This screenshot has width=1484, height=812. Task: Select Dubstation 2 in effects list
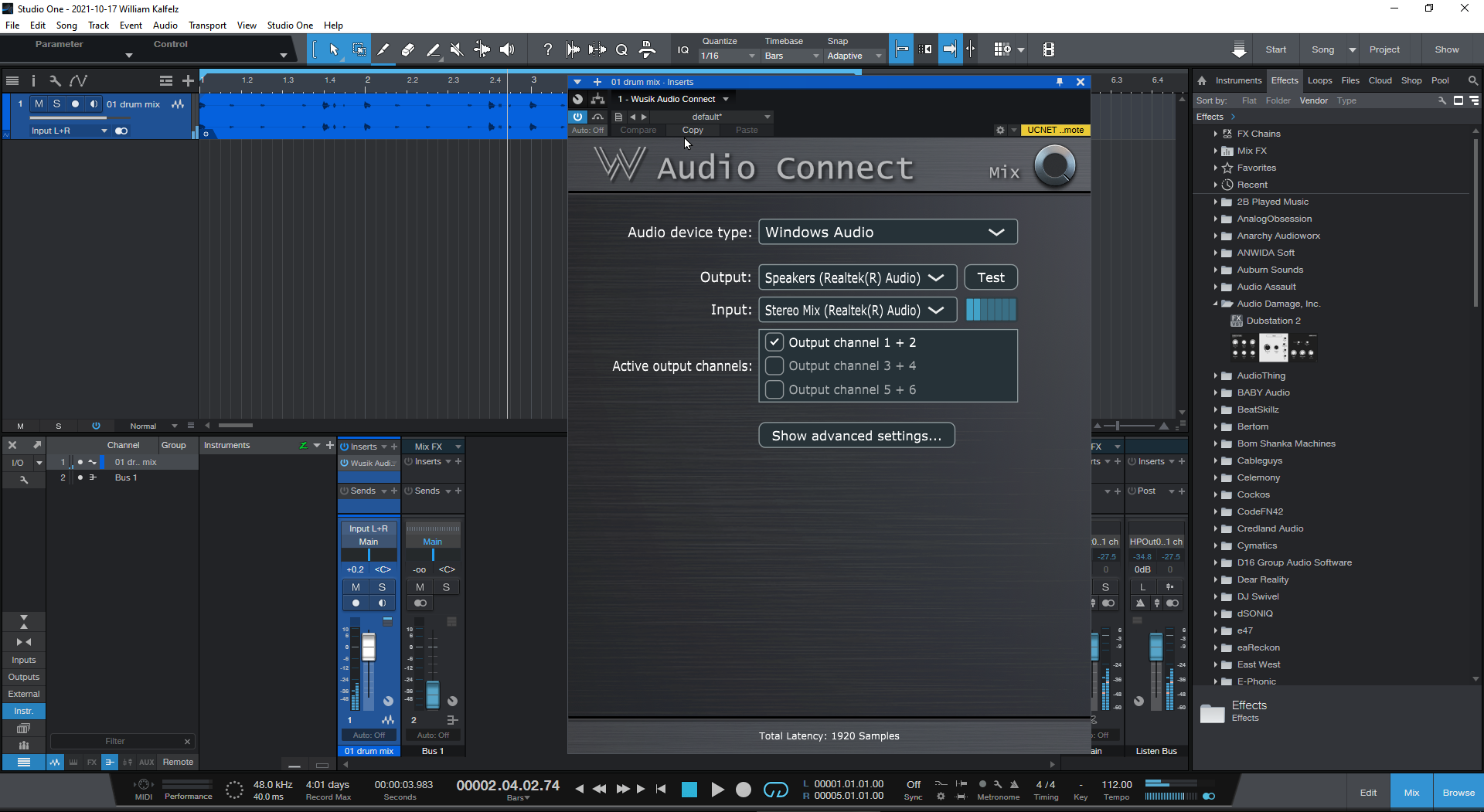(x=1273, y=321)
